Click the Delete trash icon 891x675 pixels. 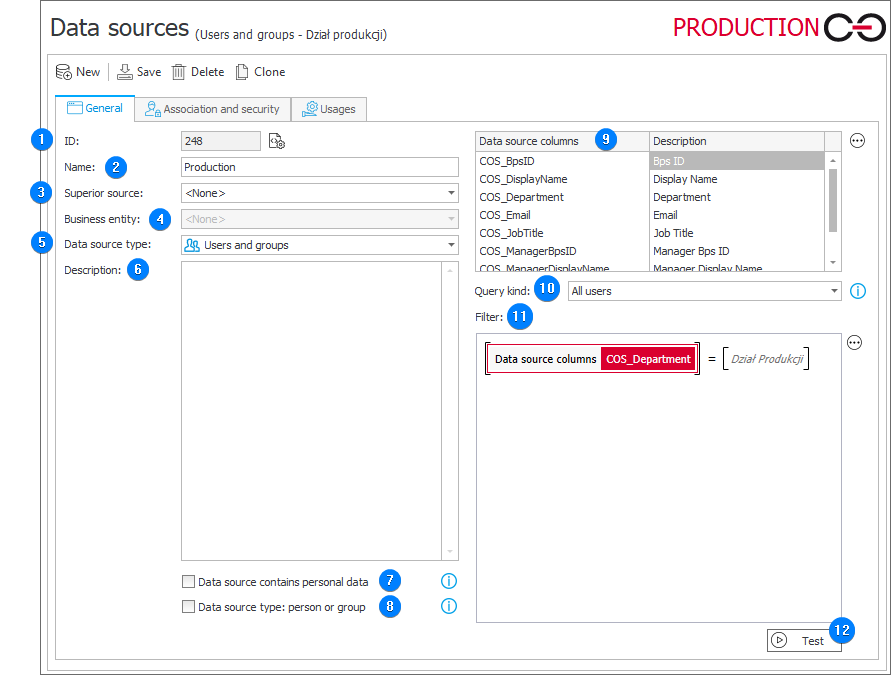click(x=178, y=72)
